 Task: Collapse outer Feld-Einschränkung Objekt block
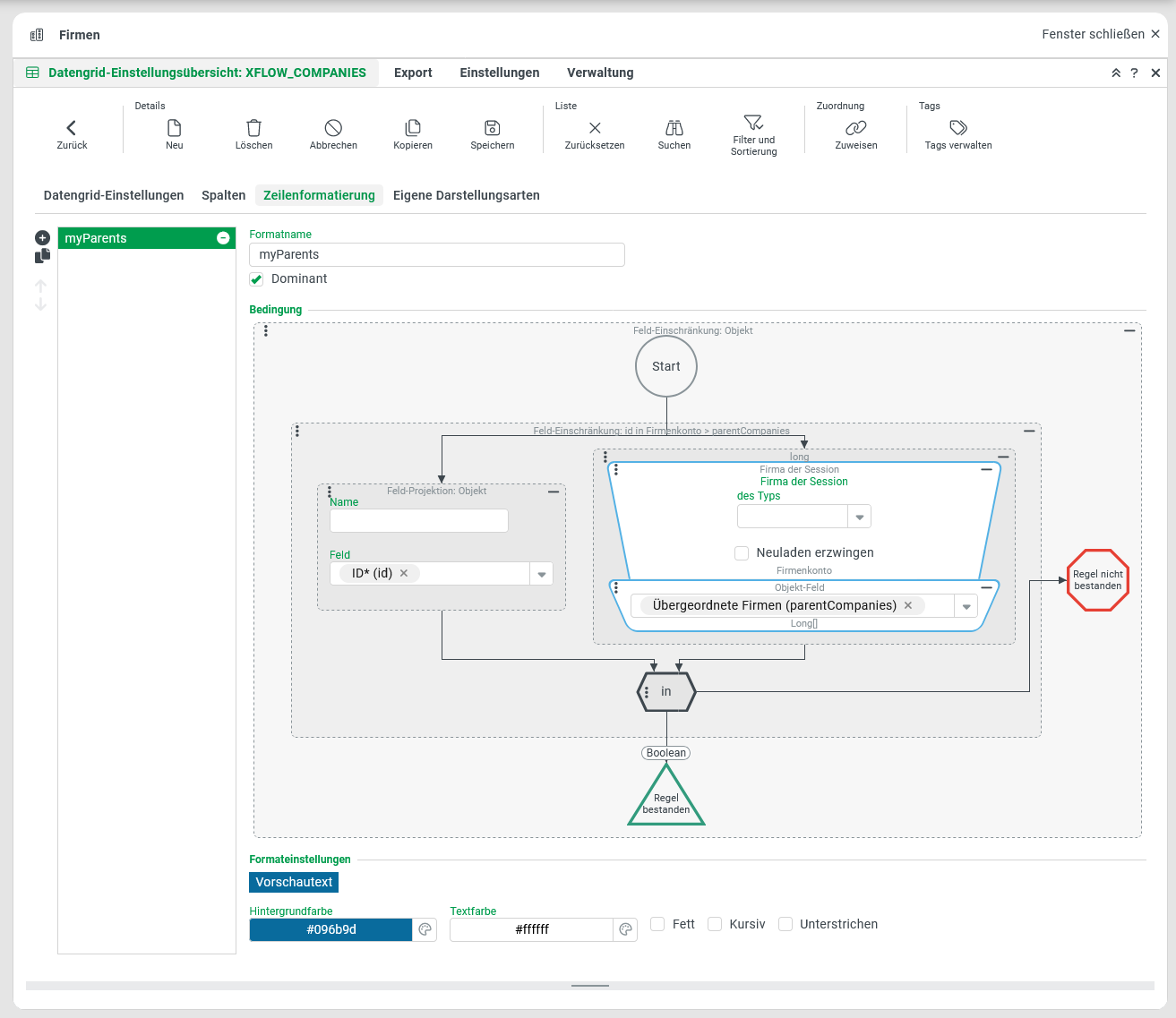1129,331
